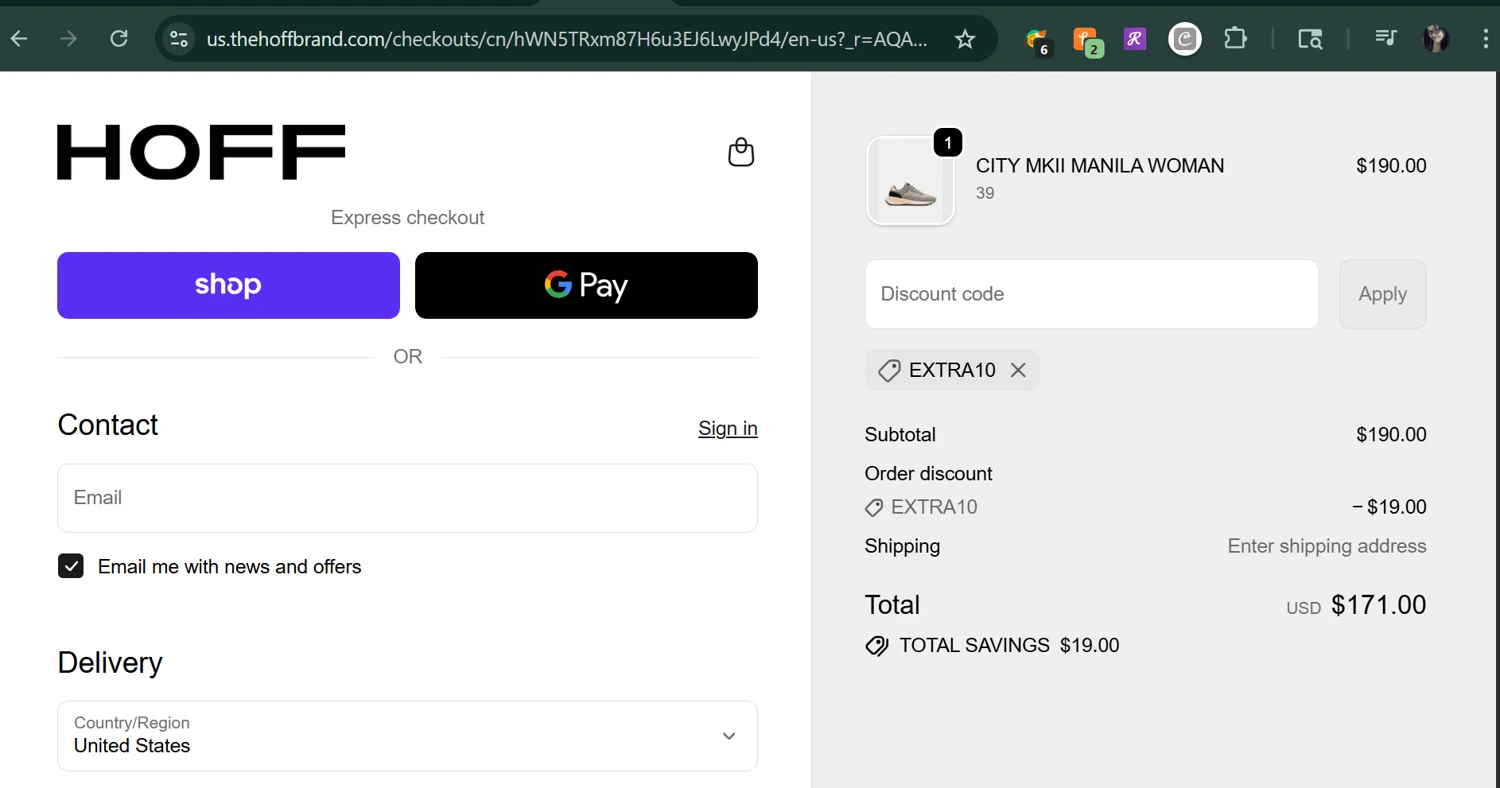Open site information icon in address bar
The image size is (1500, 788).
click(x=179, y=39)
